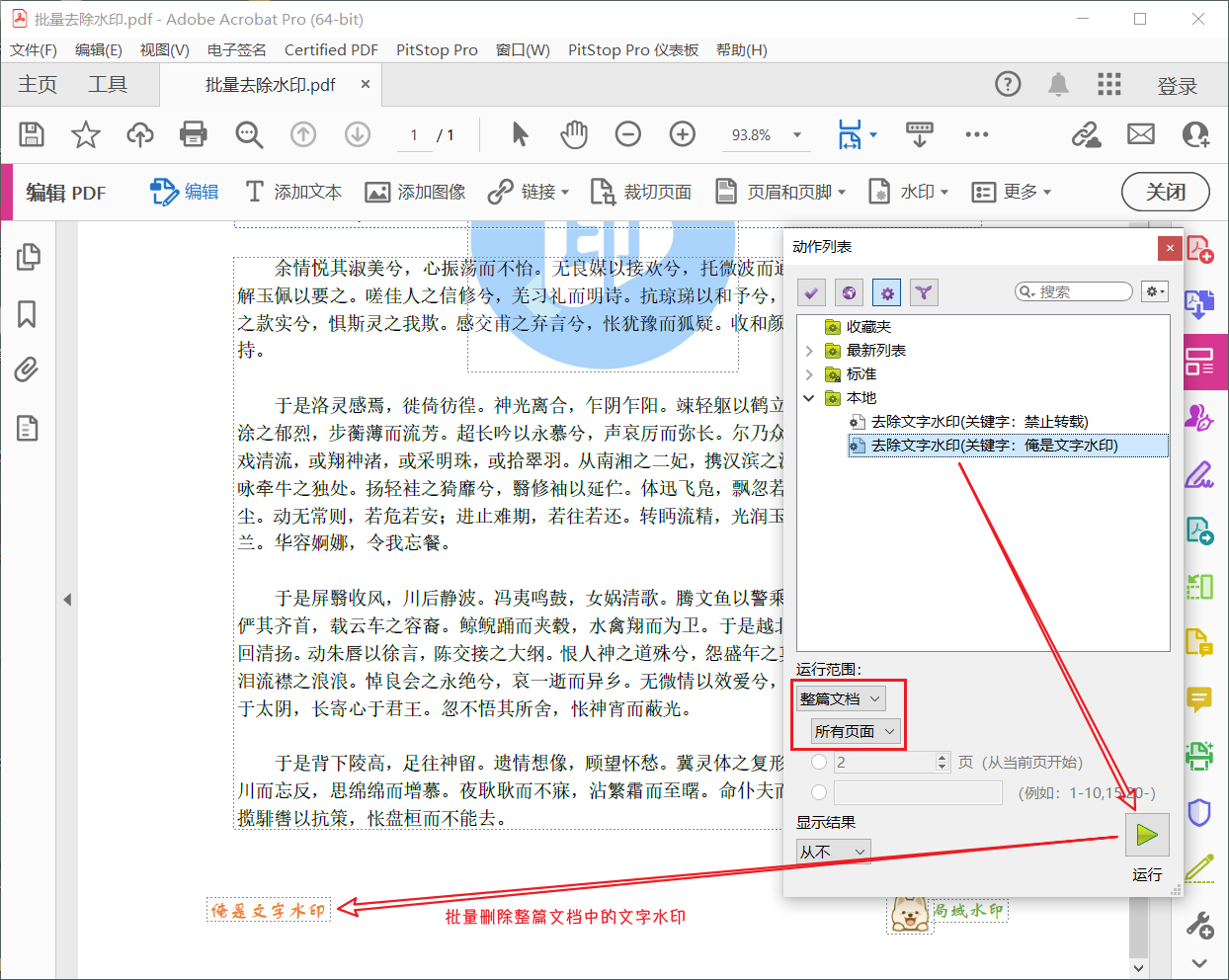Open the apps grid icon
Image resolution: width=1229 pixels, height=980 pixels.
1109,85
